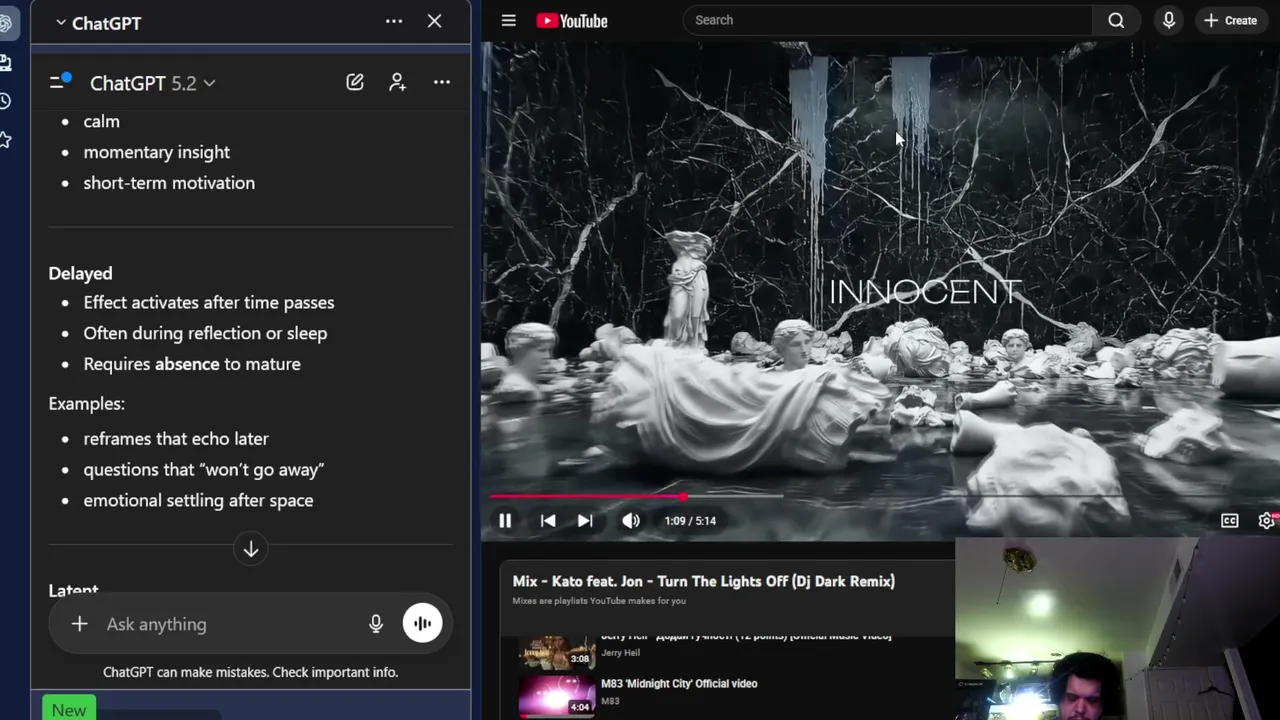This screenshot has height=720, width=1280.
Task: Open the video player settings gear
Action: [1266, 521]
